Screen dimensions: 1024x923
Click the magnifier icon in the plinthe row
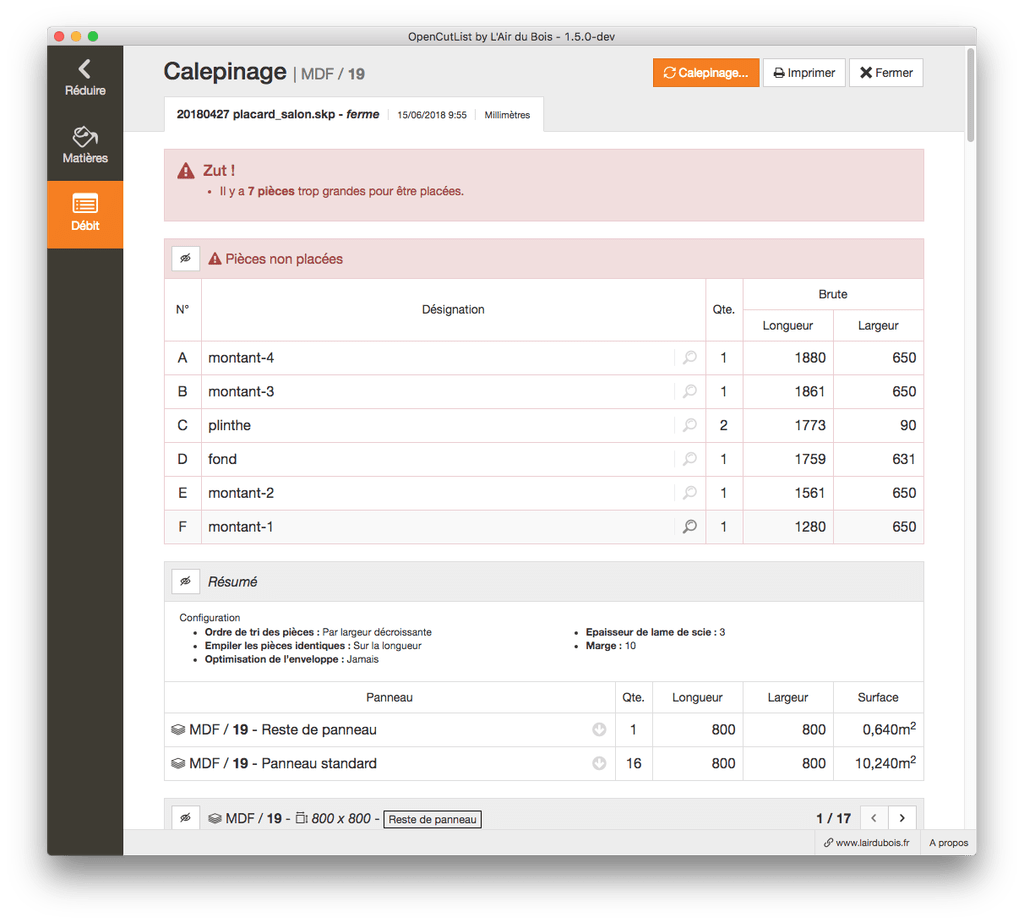tap(690, 425)
